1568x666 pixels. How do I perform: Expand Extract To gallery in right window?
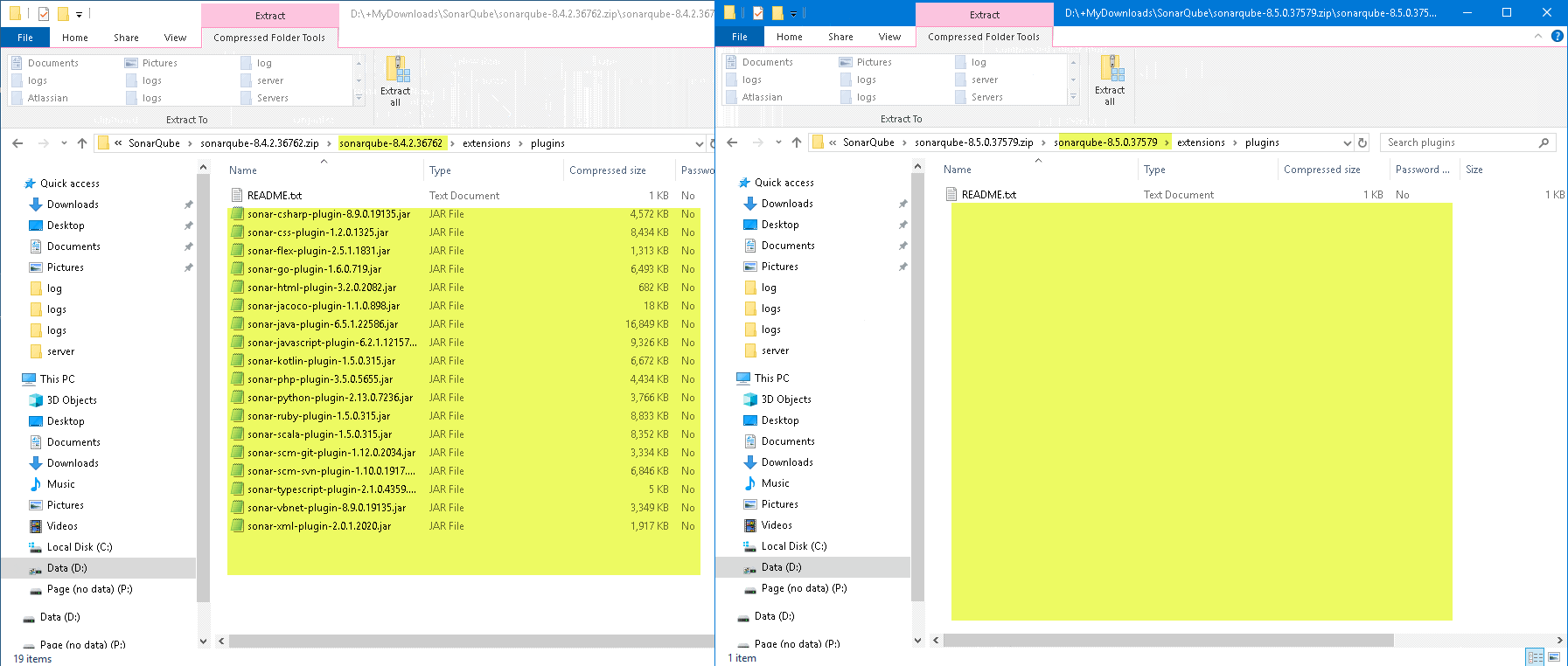tap(1073, 97)
